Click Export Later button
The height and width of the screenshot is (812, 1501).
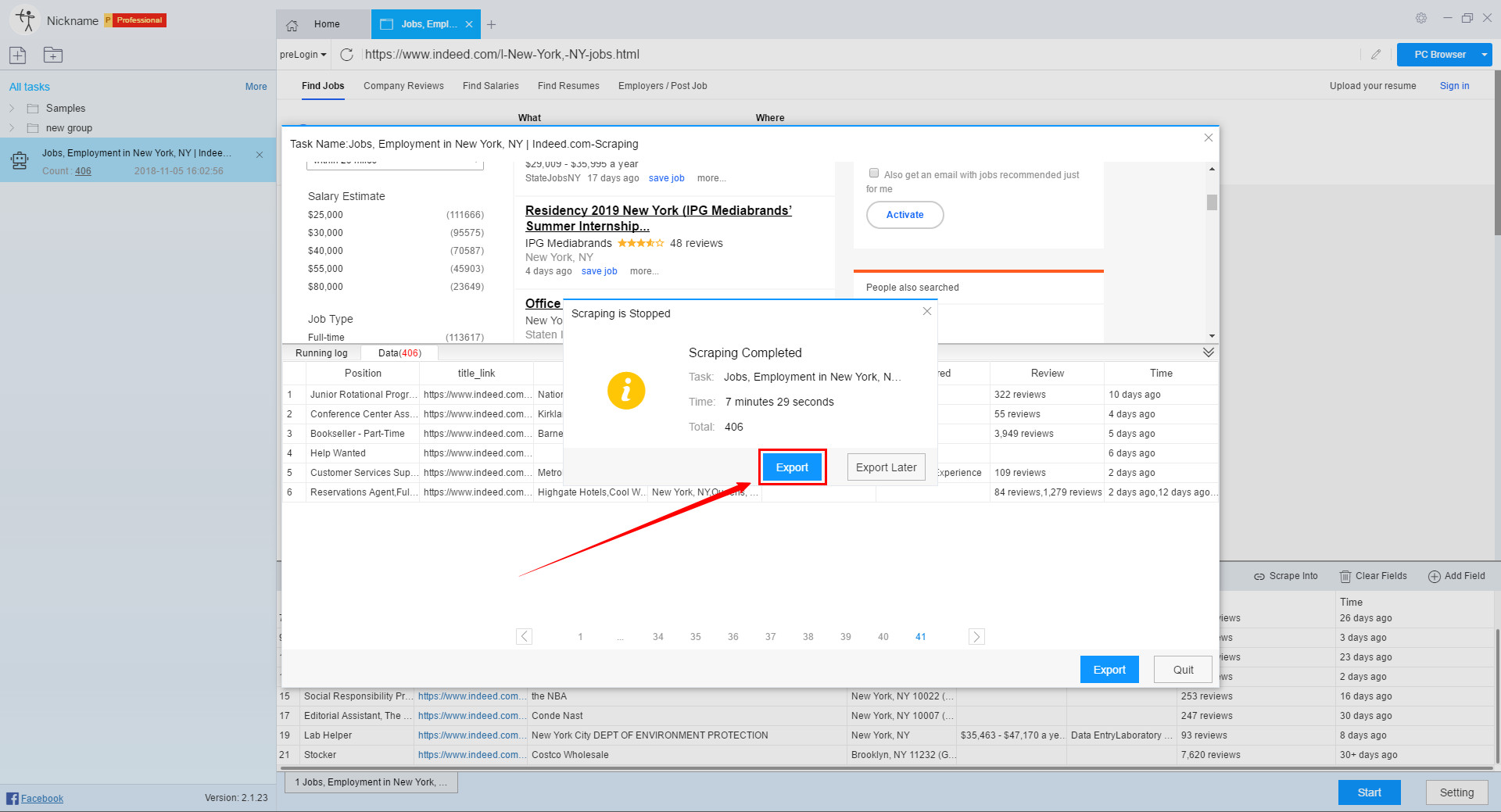tap(886, 467)
